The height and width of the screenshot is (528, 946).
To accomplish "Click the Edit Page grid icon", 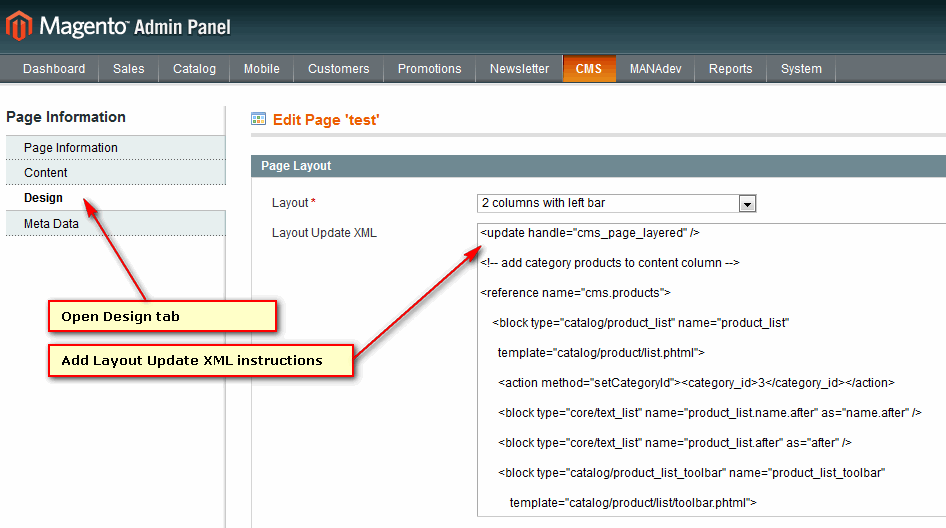I will 258,119.
